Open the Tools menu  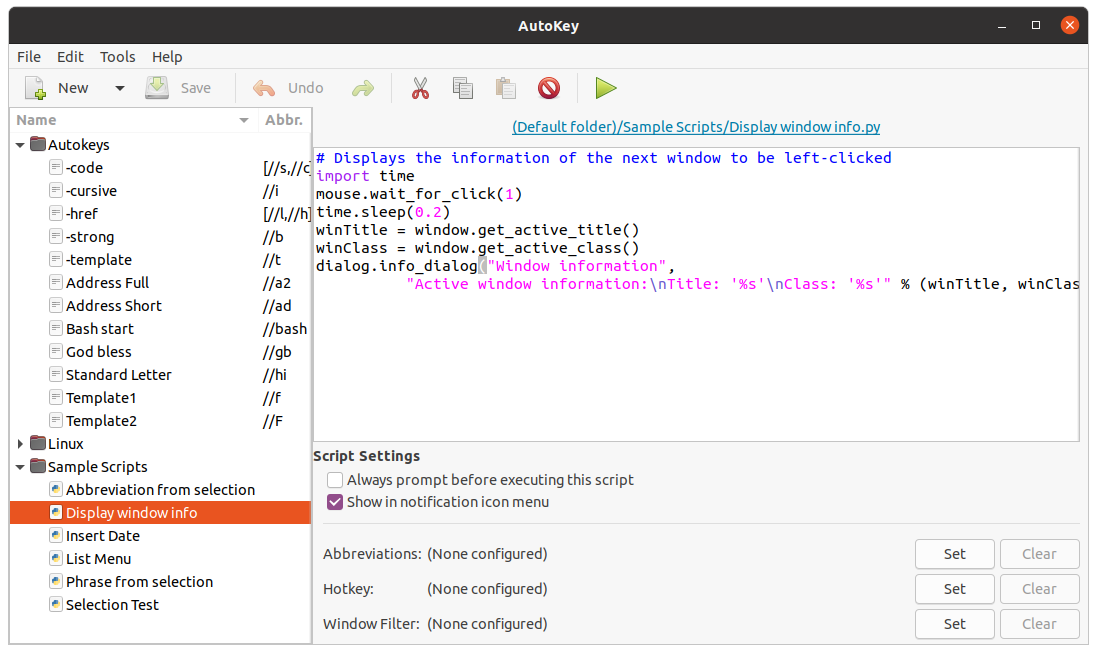point(117,57)
